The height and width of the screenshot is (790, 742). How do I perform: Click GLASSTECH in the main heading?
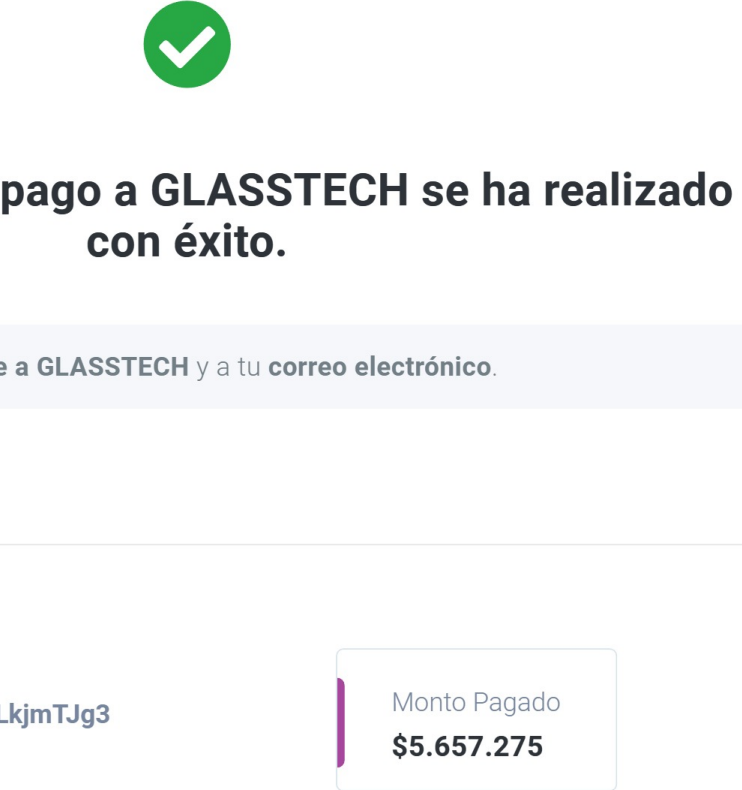[280, 190]
